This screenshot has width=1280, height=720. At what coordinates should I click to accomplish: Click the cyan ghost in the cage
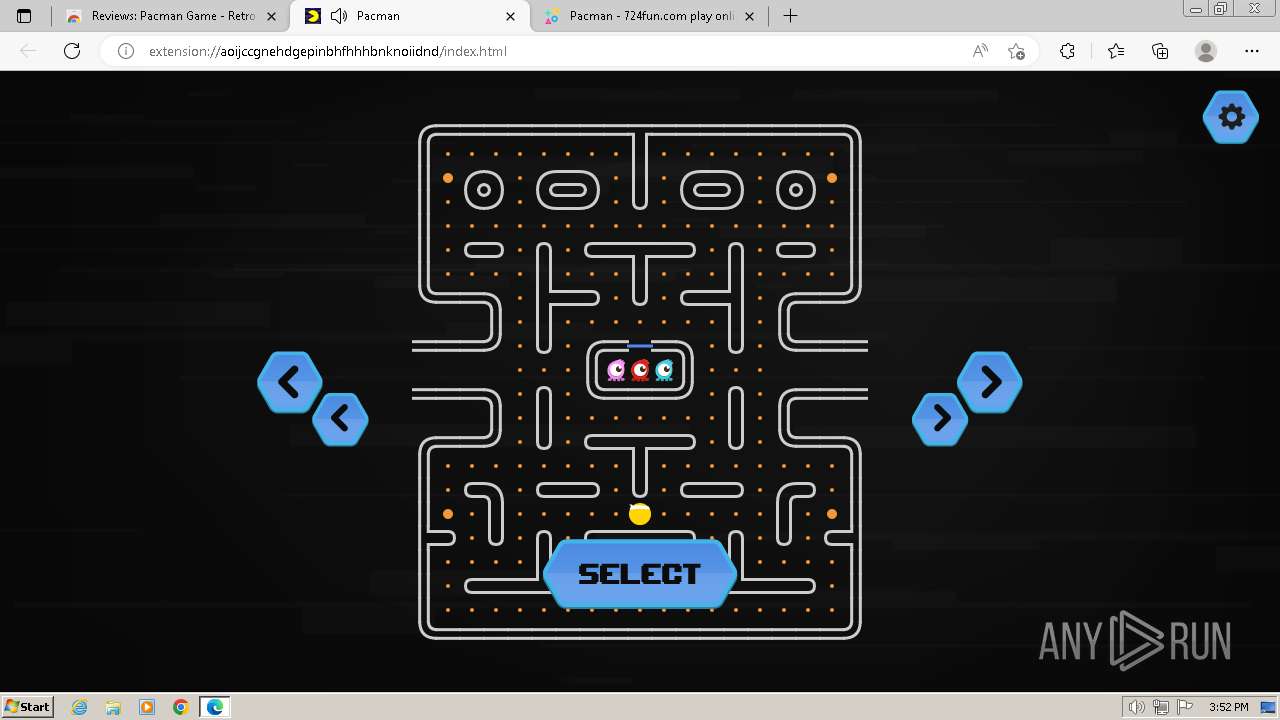664,370
